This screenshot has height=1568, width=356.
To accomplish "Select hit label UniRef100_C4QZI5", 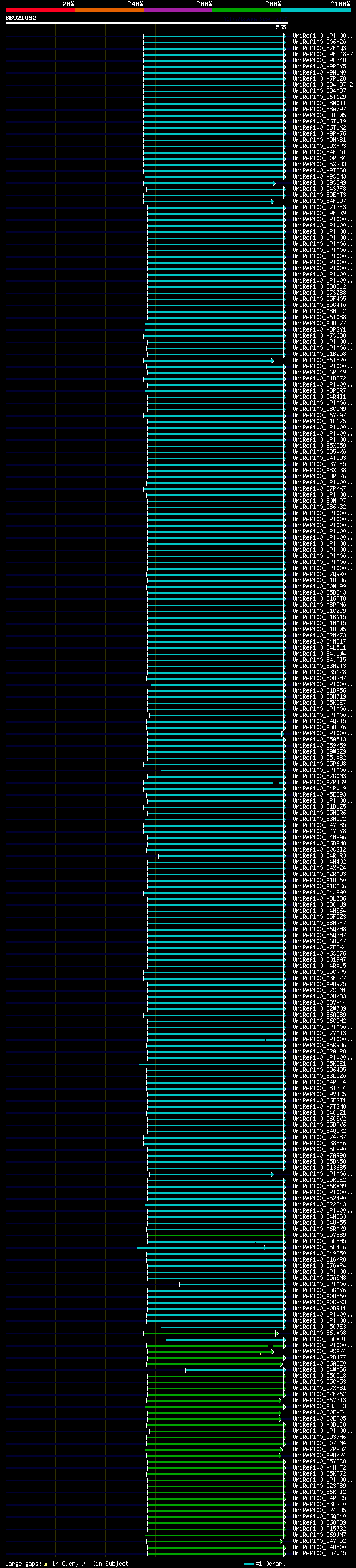I will 319,721.
